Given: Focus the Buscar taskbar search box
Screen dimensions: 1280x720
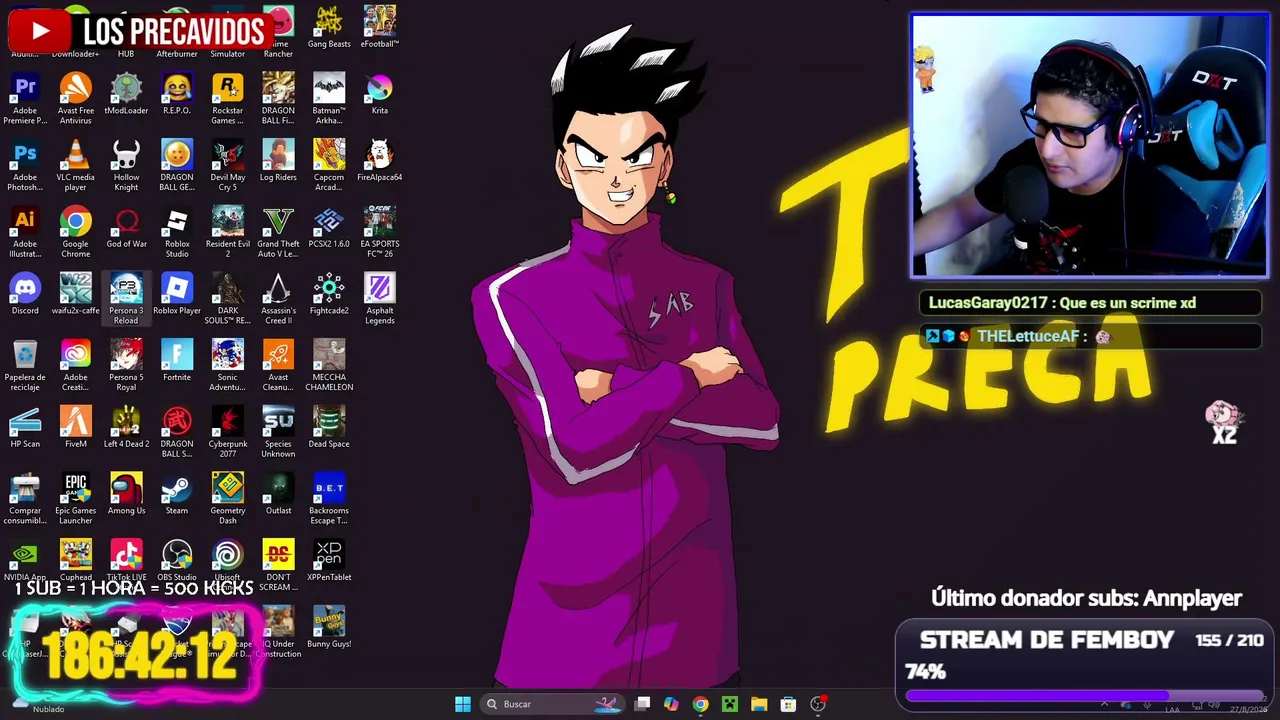Looking at the screenshot, I should (554, 704).
